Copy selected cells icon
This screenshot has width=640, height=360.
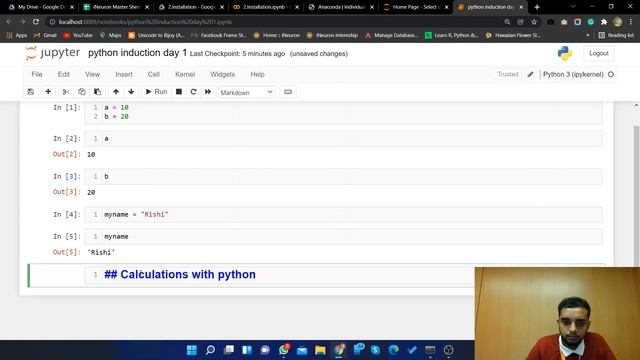coord(82,92)
